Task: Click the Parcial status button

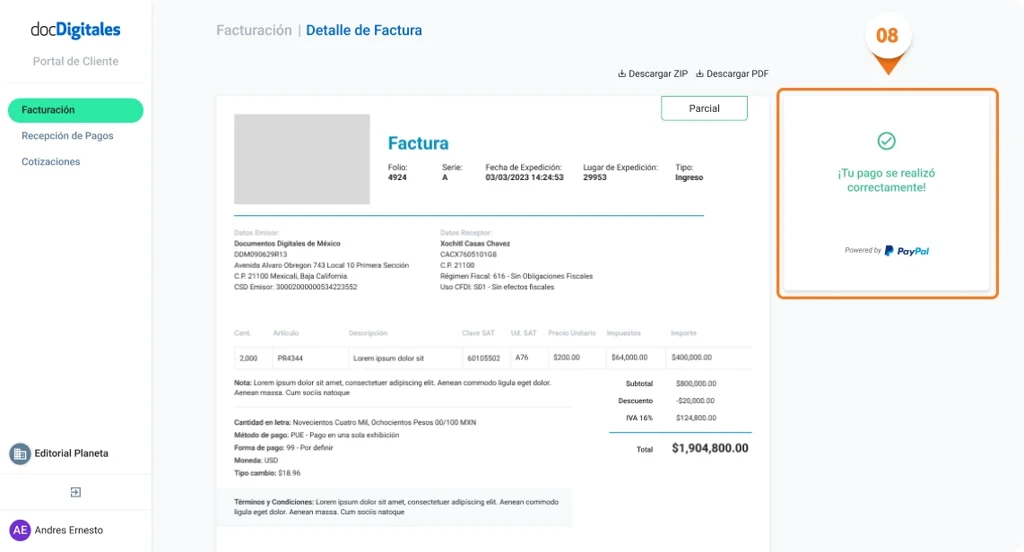Action: (704, 108)
